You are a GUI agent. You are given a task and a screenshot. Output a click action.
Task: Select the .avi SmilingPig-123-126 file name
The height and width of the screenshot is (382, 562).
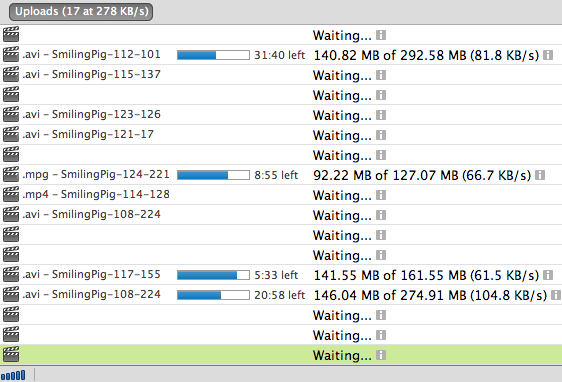coord(91,114)
